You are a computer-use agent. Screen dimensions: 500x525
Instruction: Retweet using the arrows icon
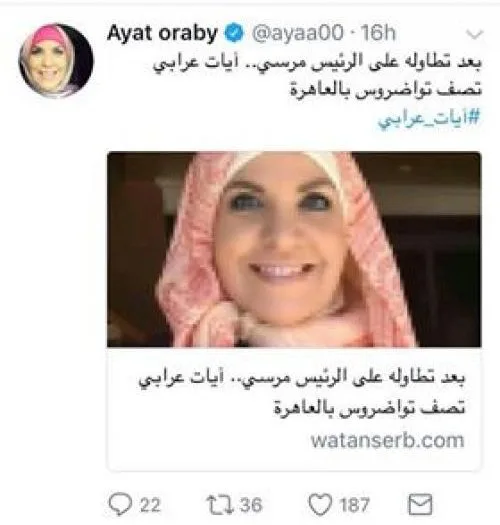pyautogui.click(x=220, y=505)
